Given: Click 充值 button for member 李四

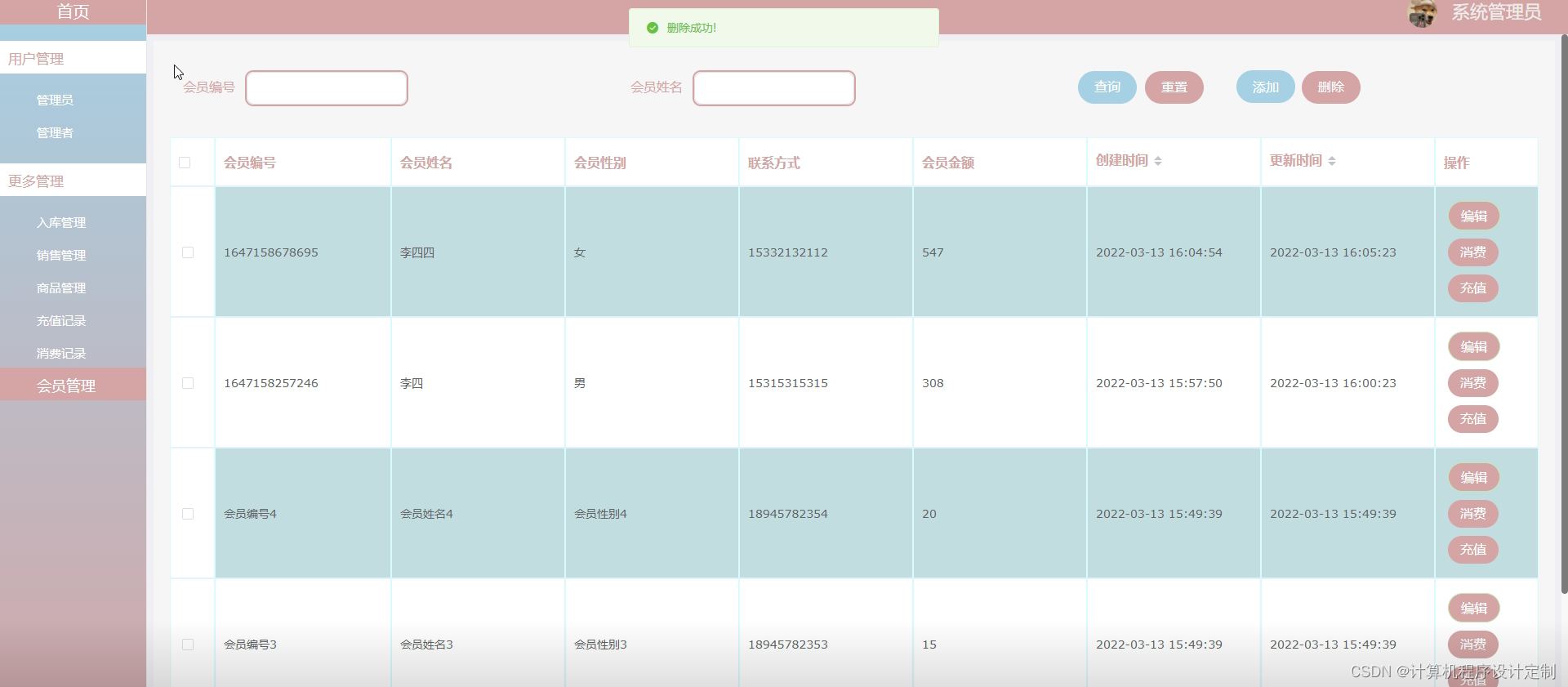Looking at the screenshot, I should coord(1473,419).
